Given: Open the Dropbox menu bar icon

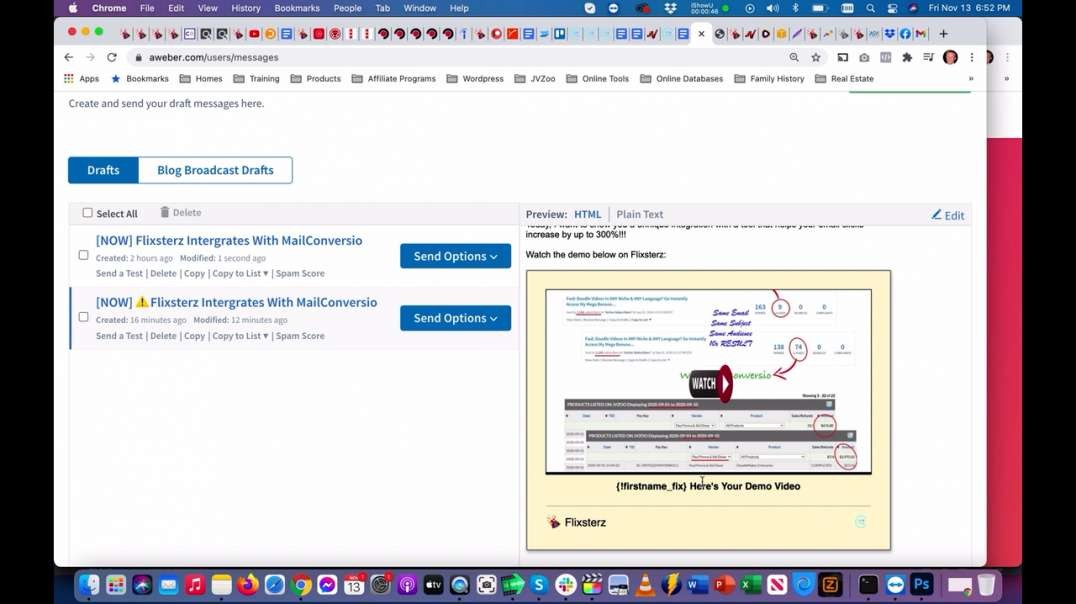Looking at the screenshot, I should [670, 8].
